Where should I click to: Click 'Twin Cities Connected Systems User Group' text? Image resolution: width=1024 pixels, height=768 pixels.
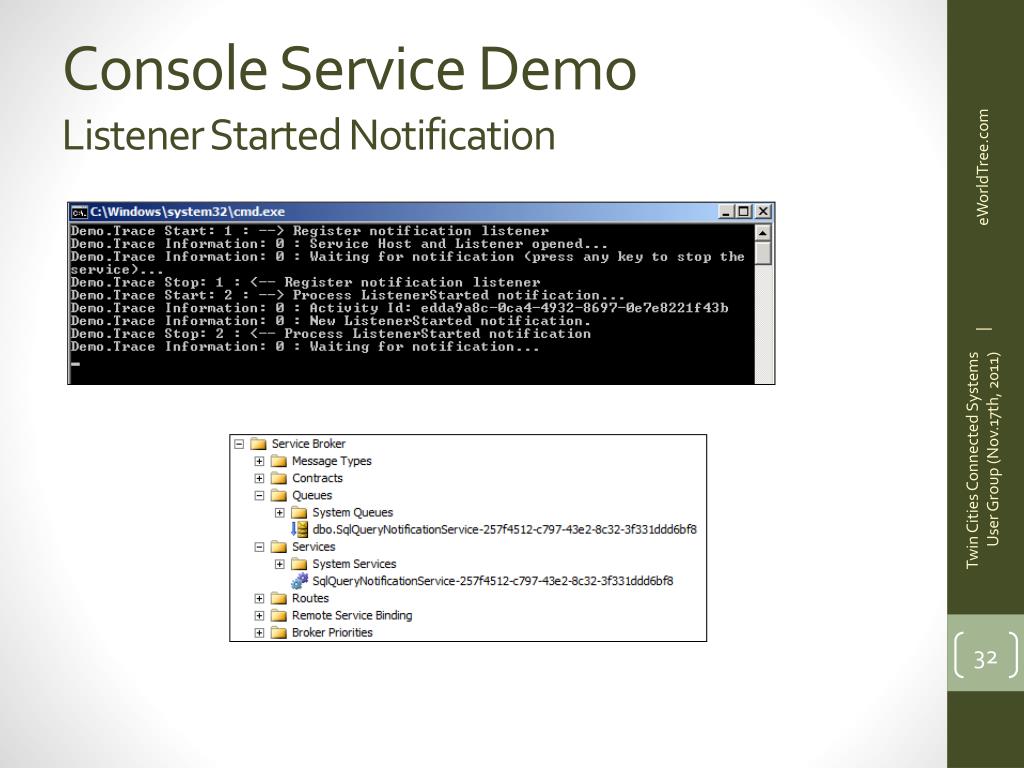[x=984, y=460]
